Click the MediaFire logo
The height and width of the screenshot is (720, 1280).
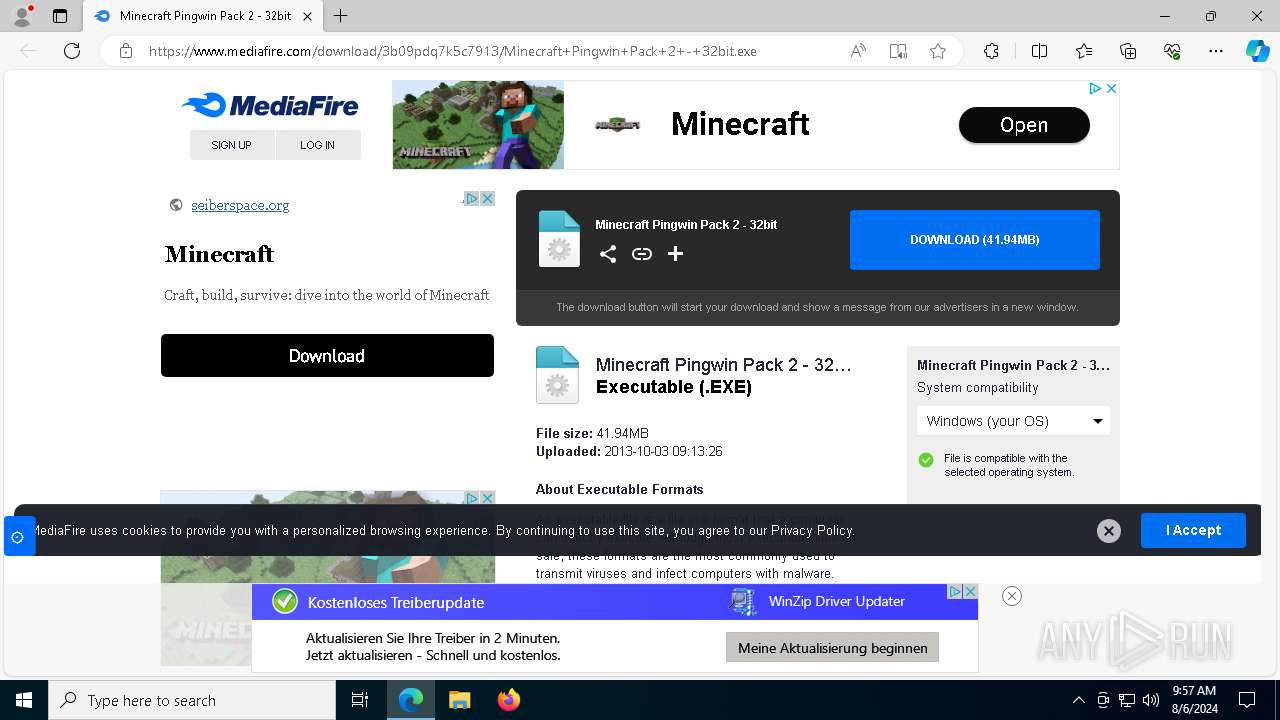point(270,105)
